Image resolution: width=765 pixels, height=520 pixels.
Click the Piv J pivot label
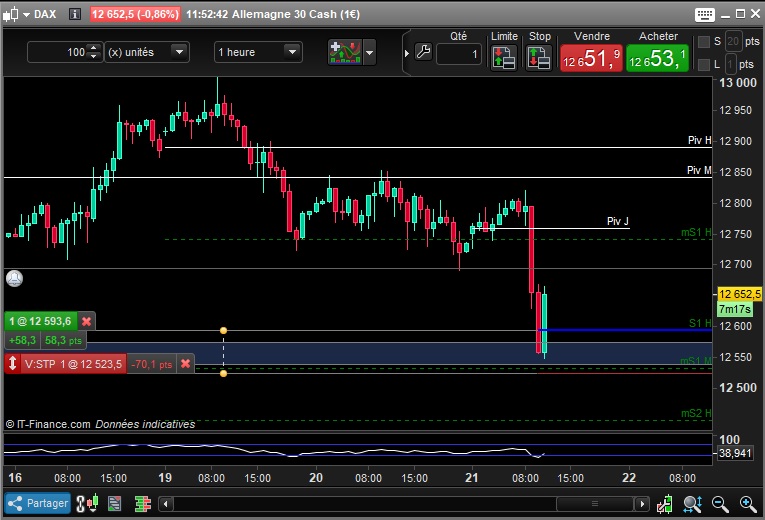pyautogui.click(x=618, y=221)
